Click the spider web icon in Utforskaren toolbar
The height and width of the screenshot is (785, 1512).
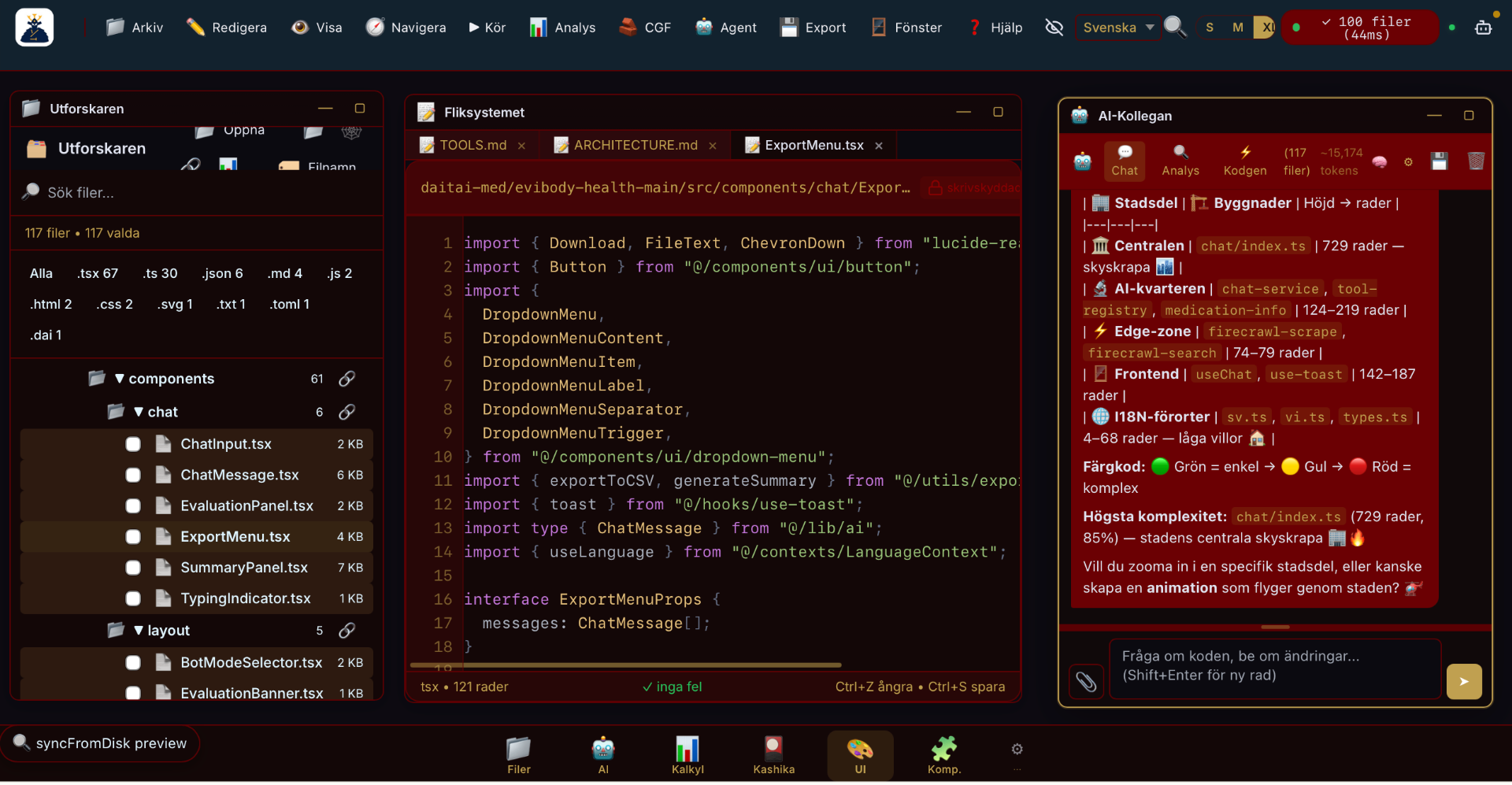click(x=351, y=131)
